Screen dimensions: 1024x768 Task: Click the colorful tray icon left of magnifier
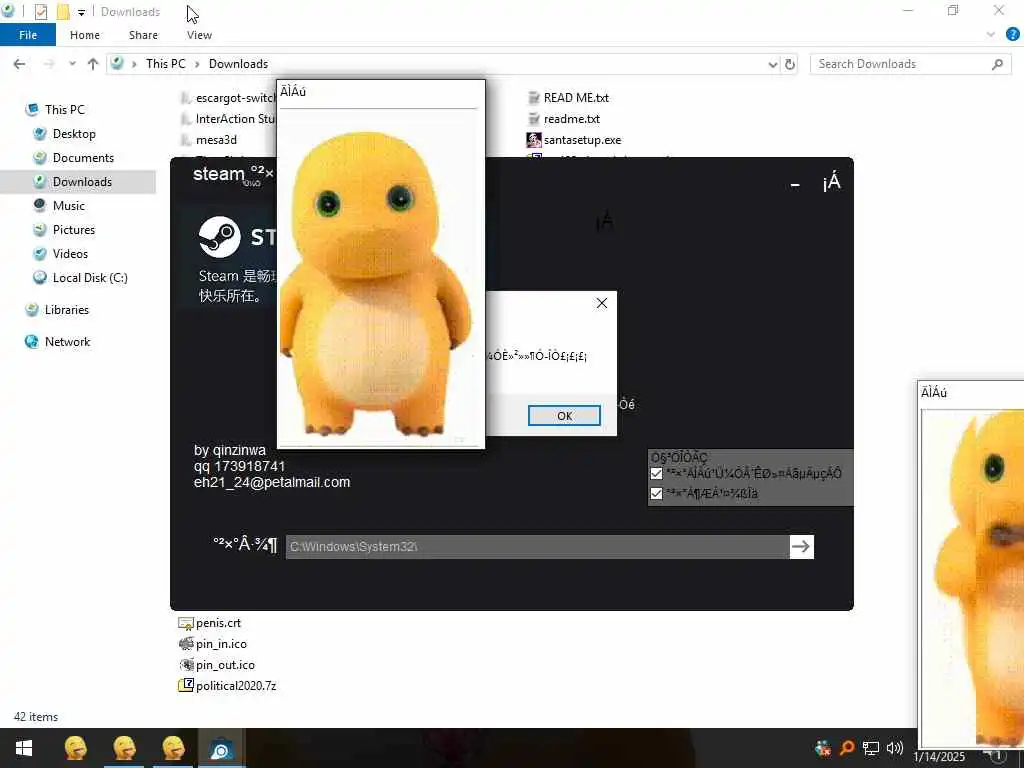[x=823, y=748]
